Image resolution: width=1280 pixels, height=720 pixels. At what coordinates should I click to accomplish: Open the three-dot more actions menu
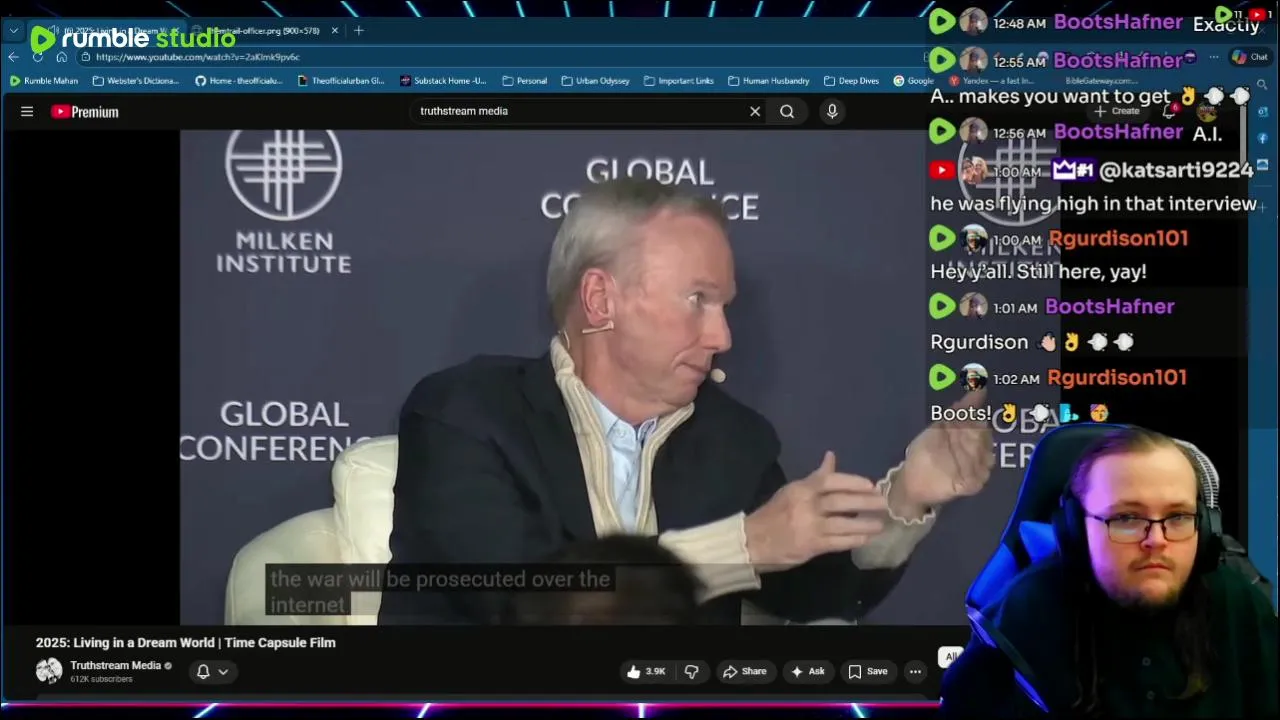point(915,671)
